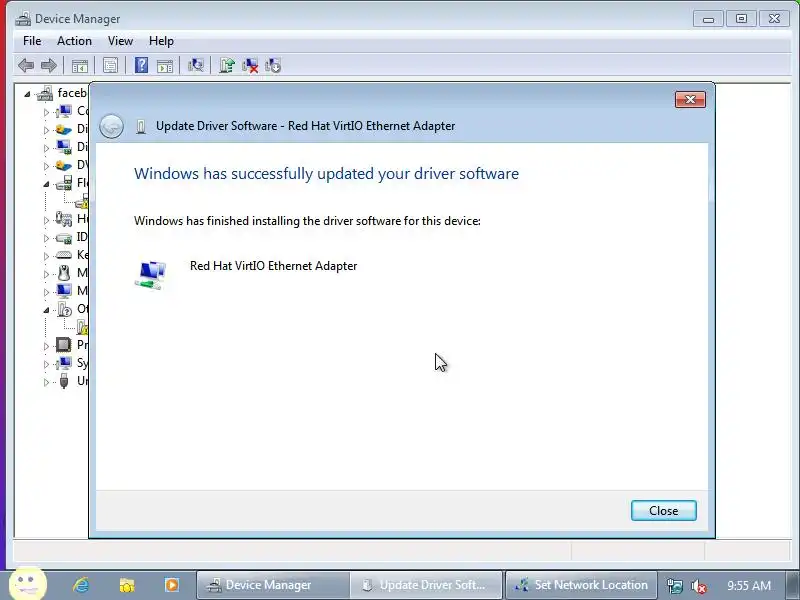
Task: Click the Uninstall device icon with red X
Action: click(250, 65)
